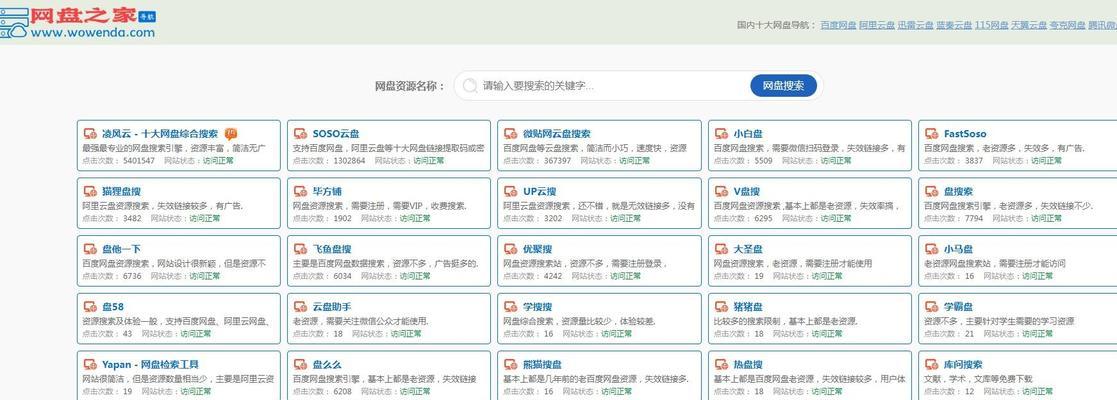Open the 蓝奏云盘 navigation link
The height and width of the screenshot is (400, 1117).
click(953, 25)
